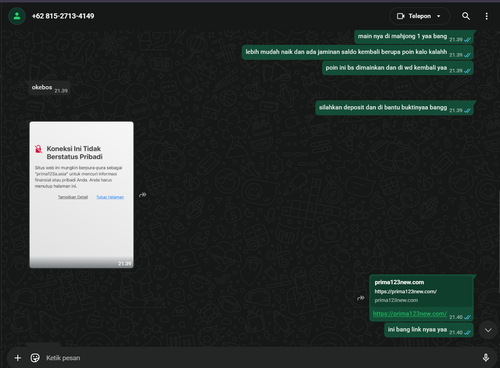Select message 'main nya di mahjong 1 yaa bang'
500x368 pixels.
tap(414, 37)
